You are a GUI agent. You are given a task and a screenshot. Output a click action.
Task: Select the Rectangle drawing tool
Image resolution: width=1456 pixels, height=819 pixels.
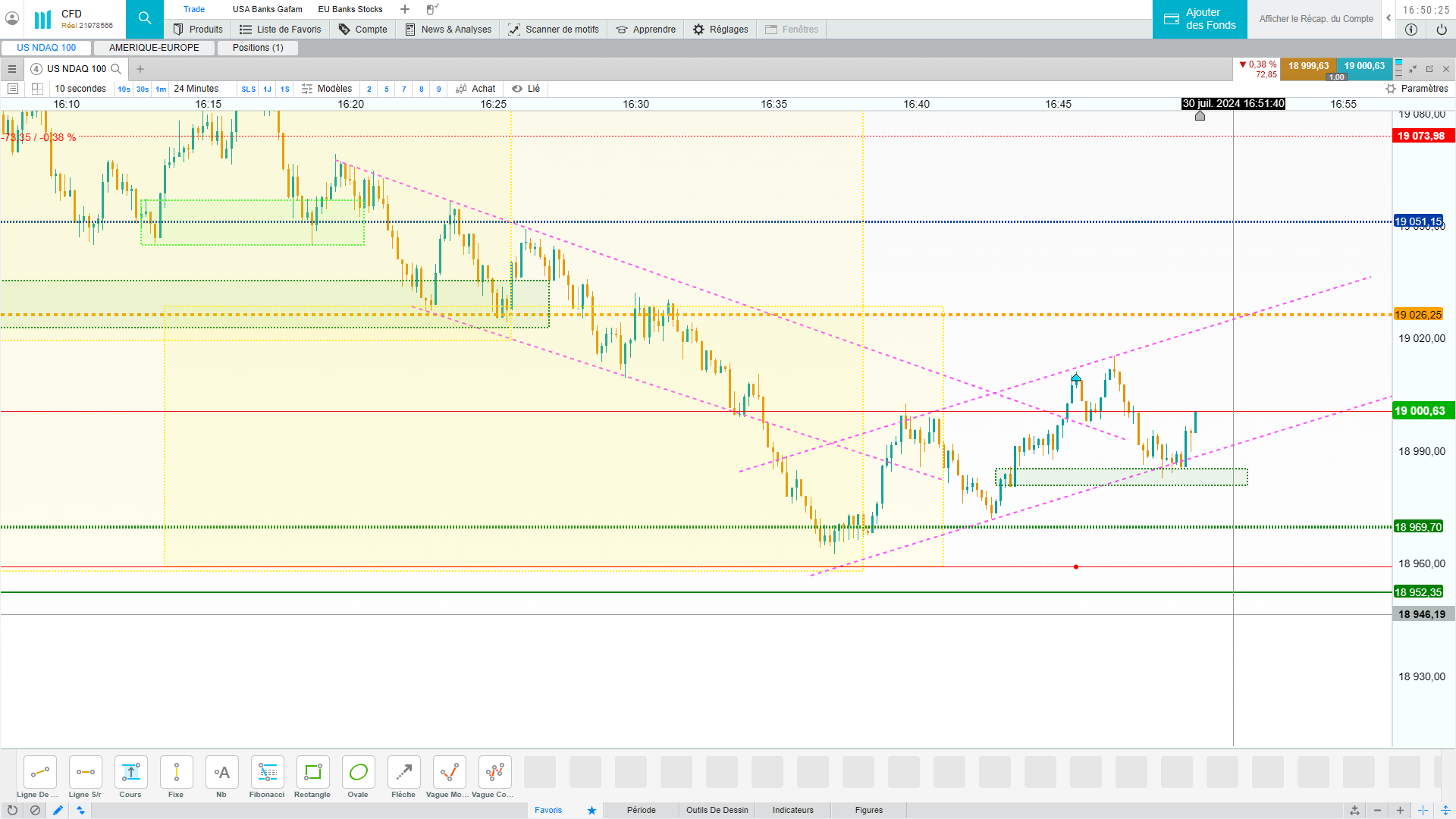coord(312,773)
